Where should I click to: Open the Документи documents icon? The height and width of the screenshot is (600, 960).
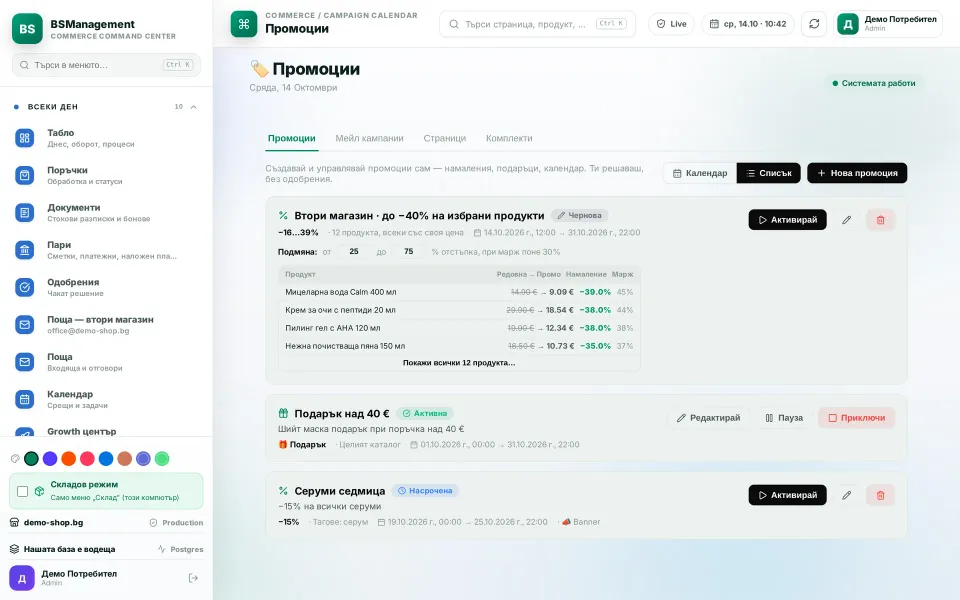coord(24,213)
